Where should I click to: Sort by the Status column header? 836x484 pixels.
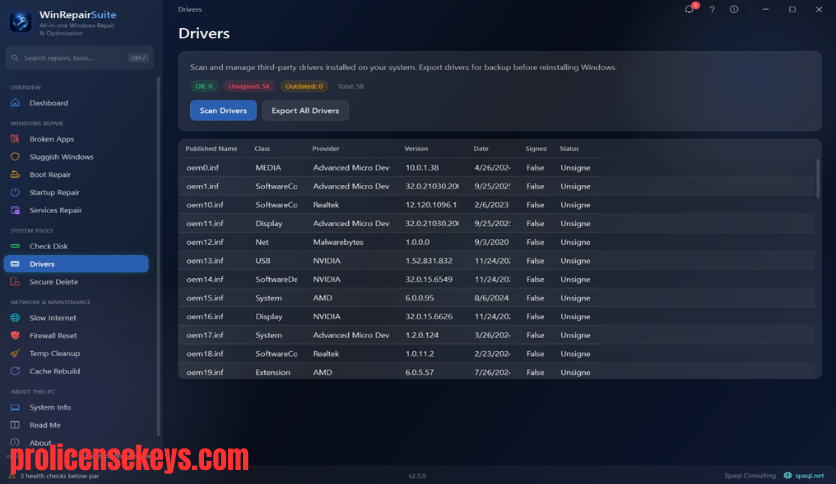[569, 149]
